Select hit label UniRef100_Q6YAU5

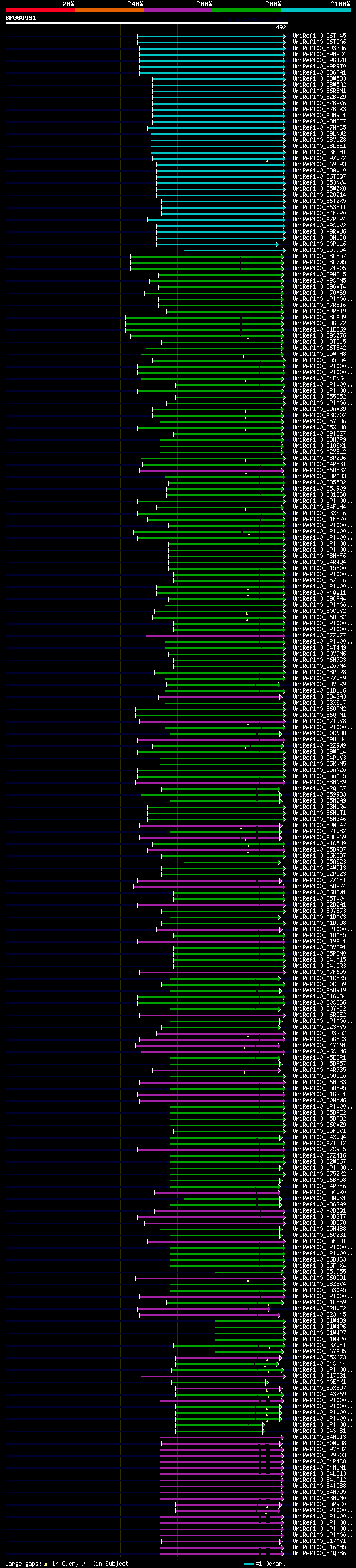[319, 1352]
